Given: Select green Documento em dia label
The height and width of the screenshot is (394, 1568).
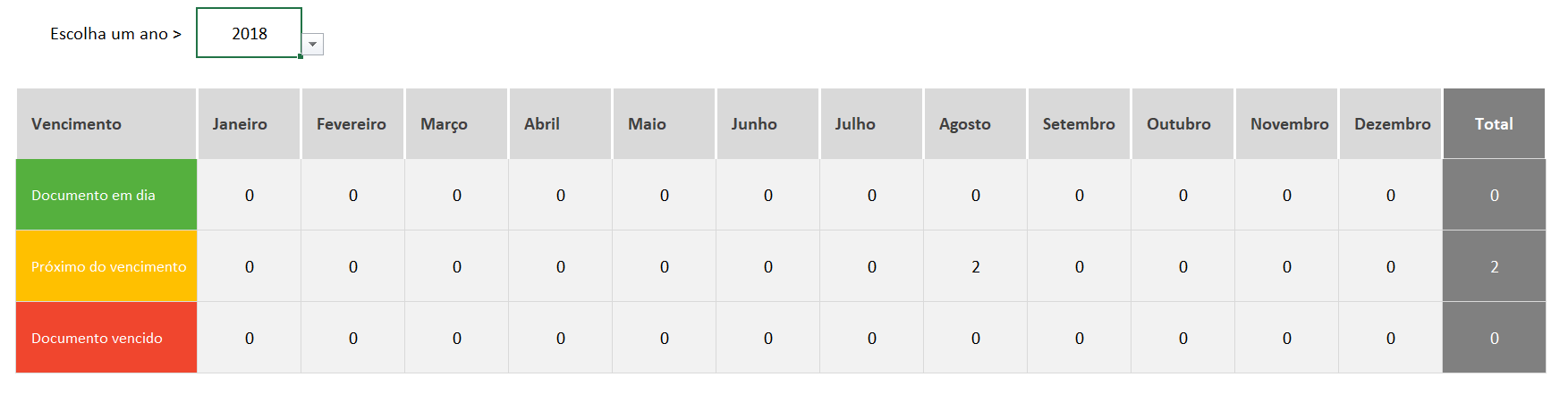Looking at the screenshot, I should click(x=106, y=196).
